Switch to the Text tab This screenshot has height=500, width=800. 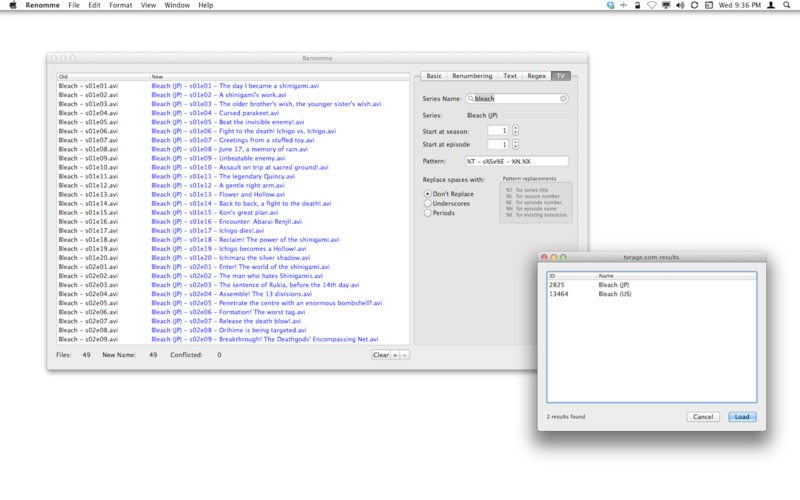point(510,76)
